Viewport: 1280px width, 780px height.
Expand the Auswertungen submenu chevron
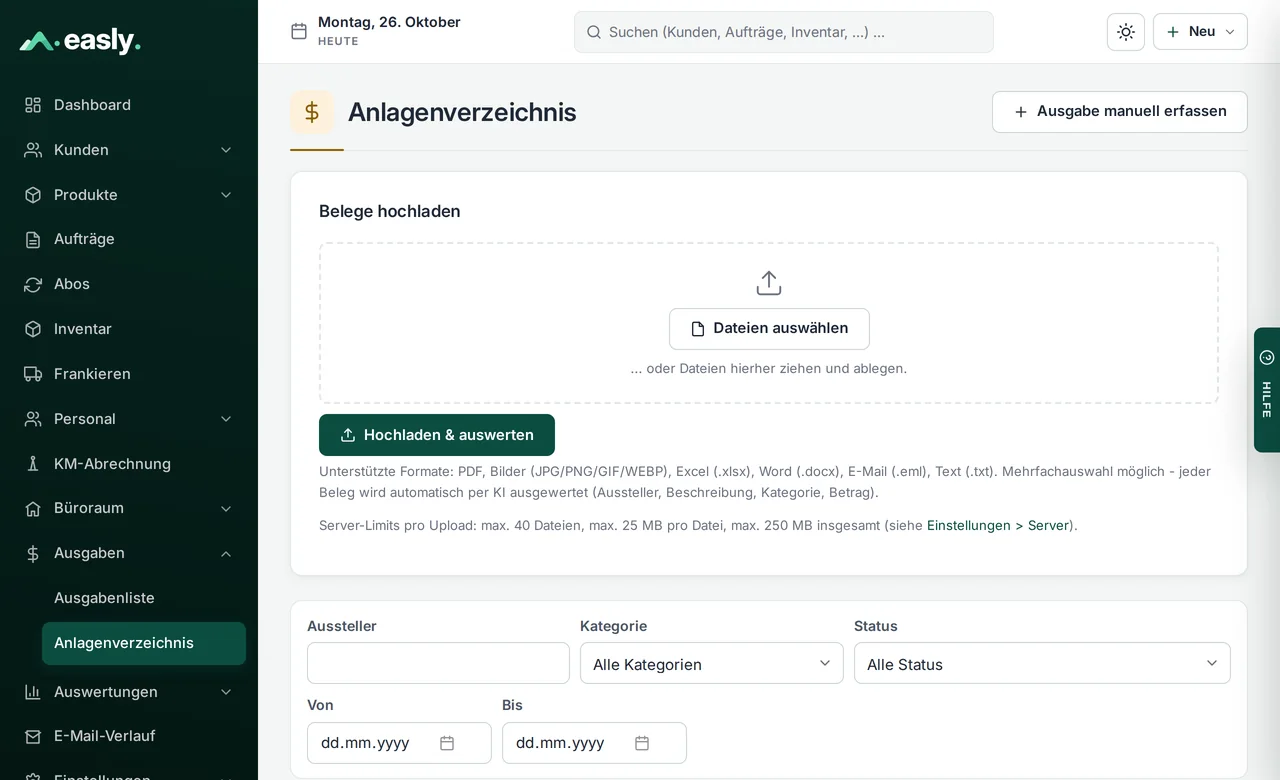226,692
